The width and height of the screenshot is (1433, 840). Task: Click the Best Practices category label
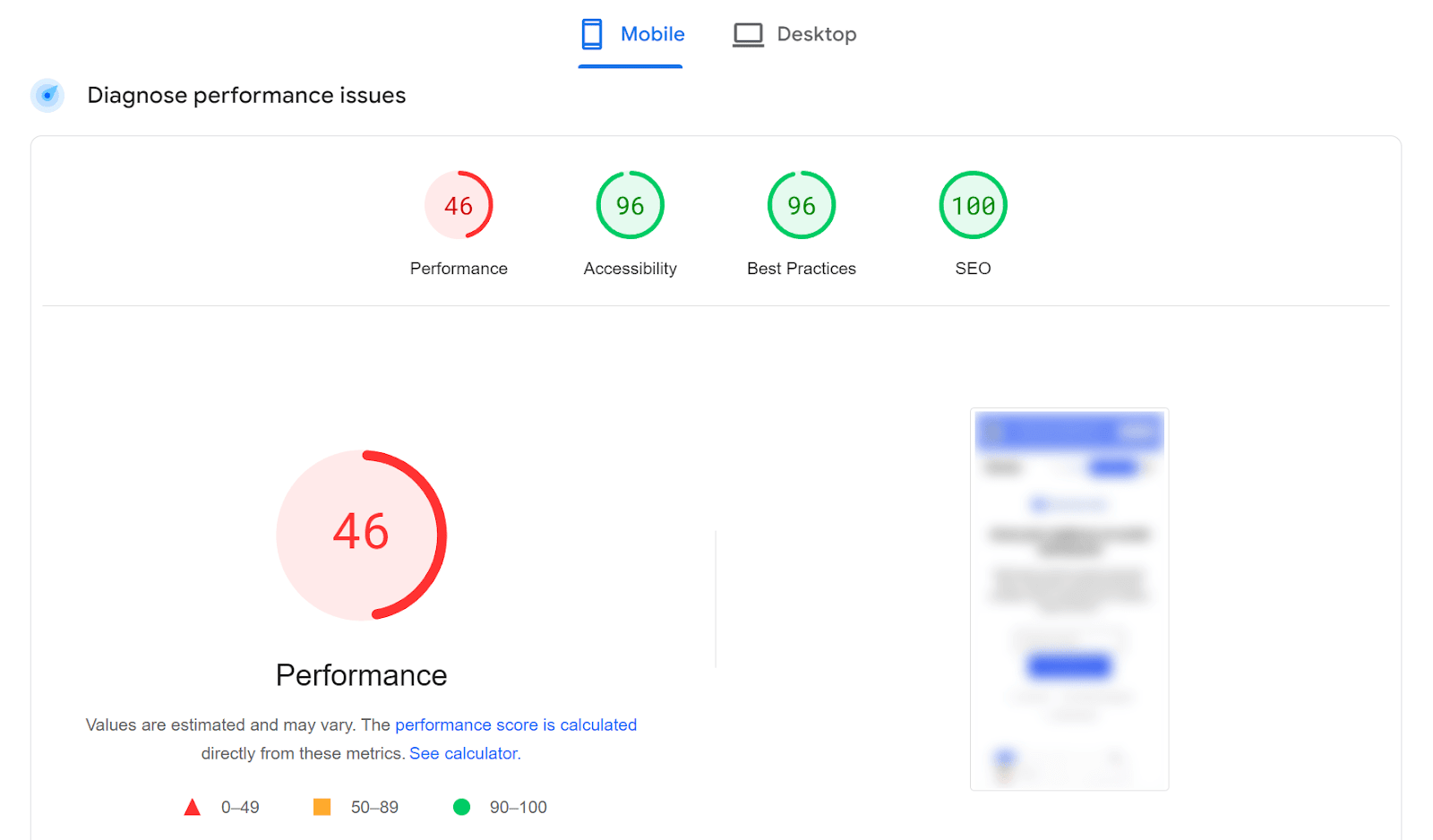(x=802, y=269)
